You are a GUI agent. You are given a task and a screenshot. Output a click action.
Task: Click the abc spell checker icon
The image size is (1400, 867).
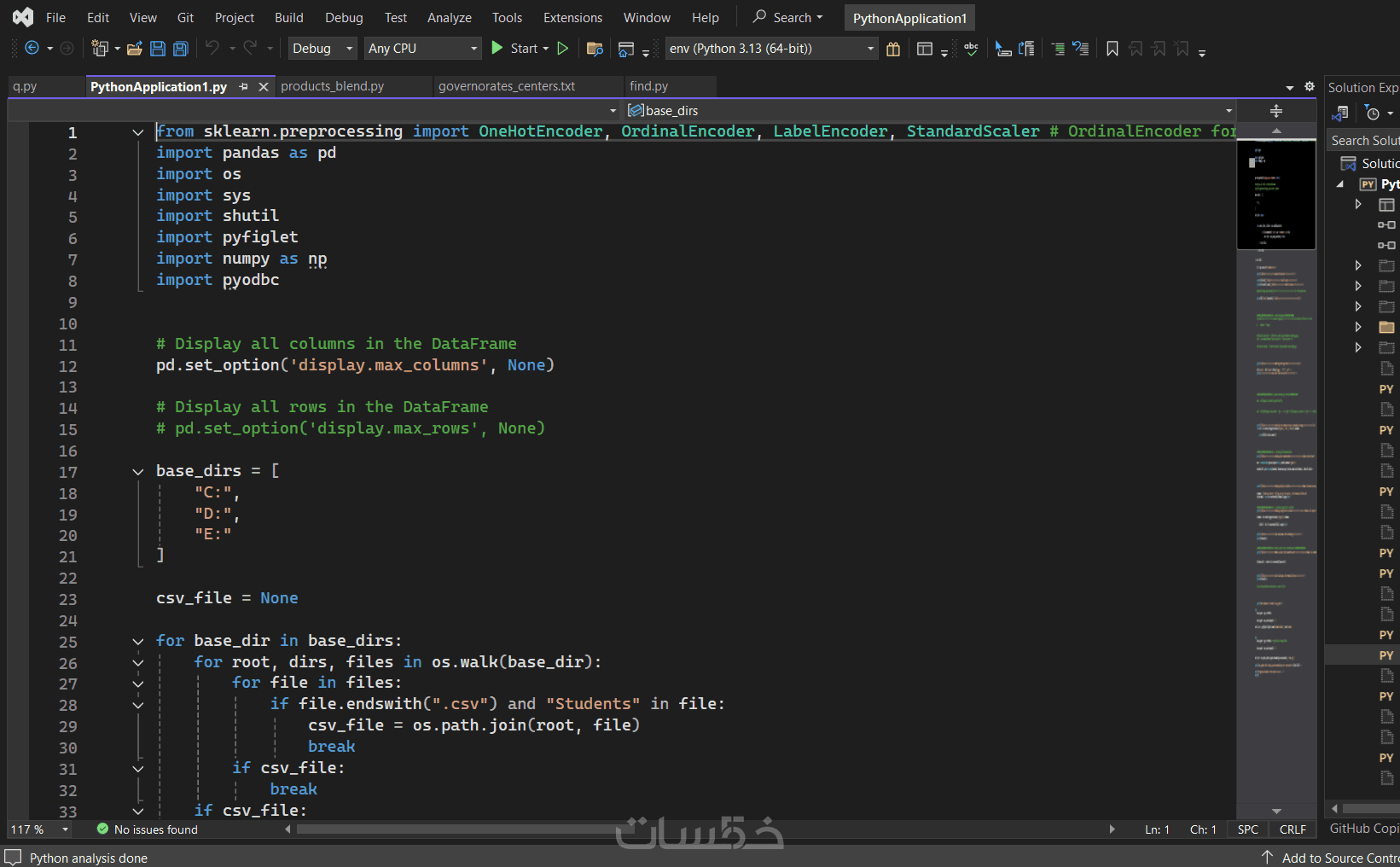[x=971, y=49]
